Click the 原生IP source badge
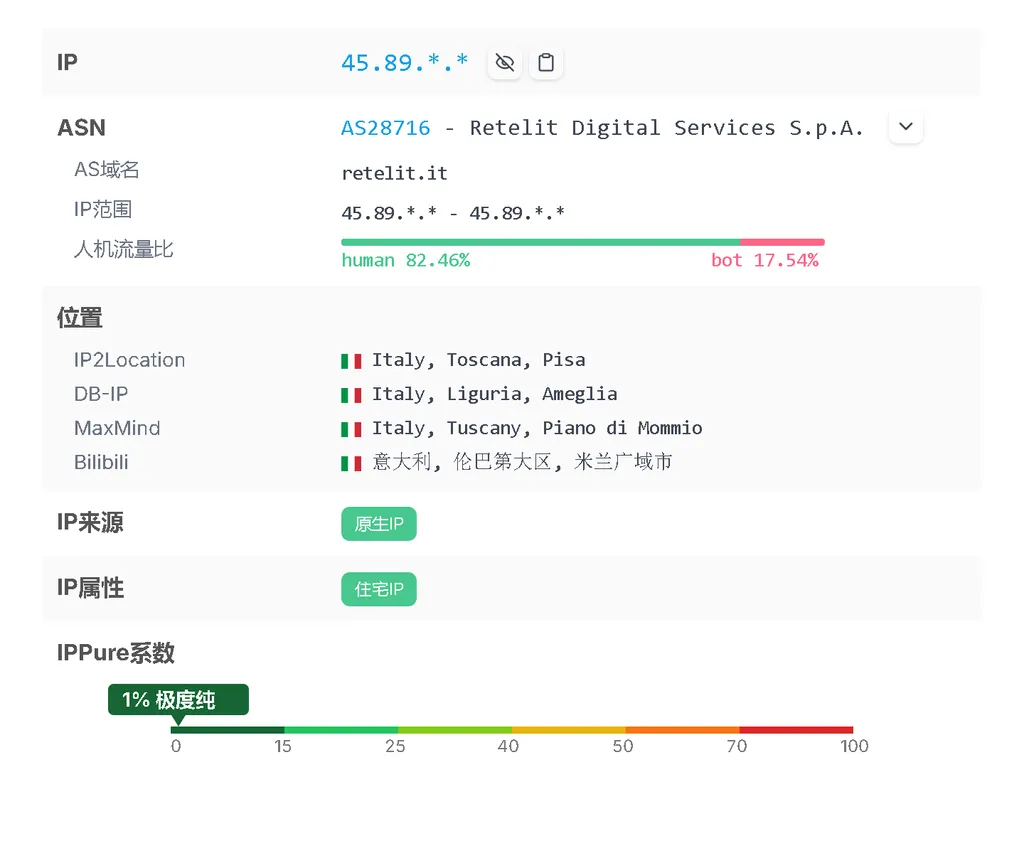 tap(379, 524)
